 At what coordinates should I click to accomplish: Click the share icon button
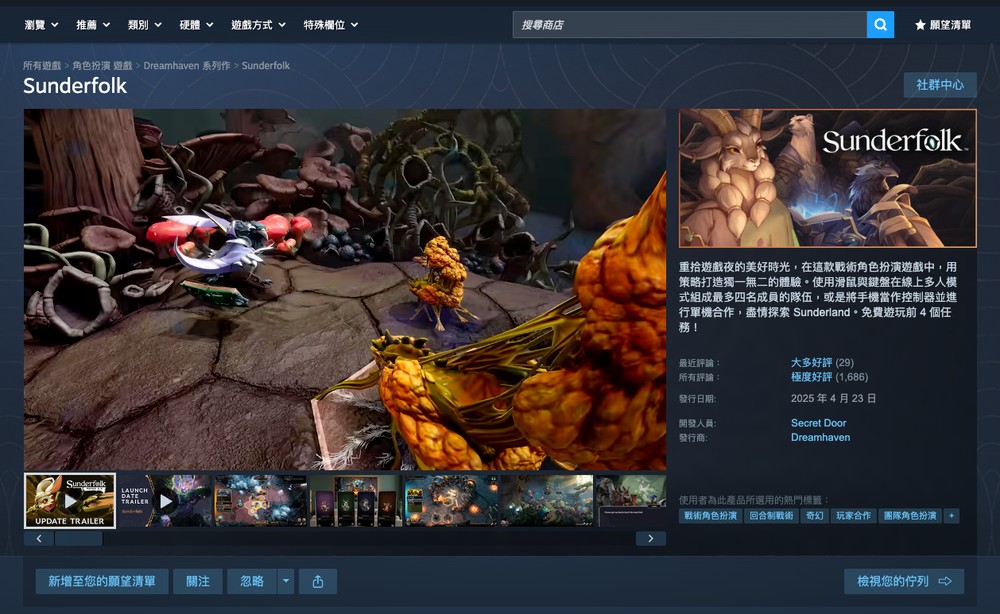click(x=318, y=581)
